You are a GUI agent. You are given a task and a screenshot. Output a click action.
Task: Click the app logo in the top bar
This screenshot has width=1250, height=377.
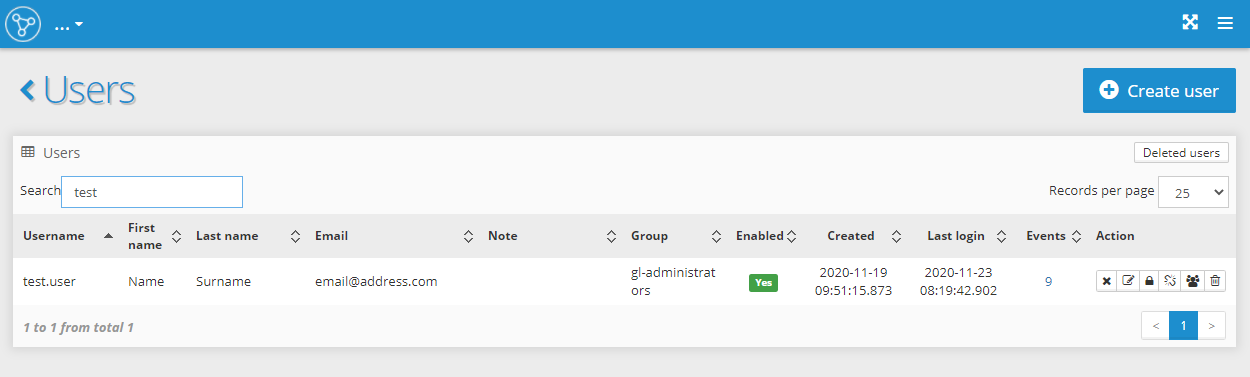(23, 24)
